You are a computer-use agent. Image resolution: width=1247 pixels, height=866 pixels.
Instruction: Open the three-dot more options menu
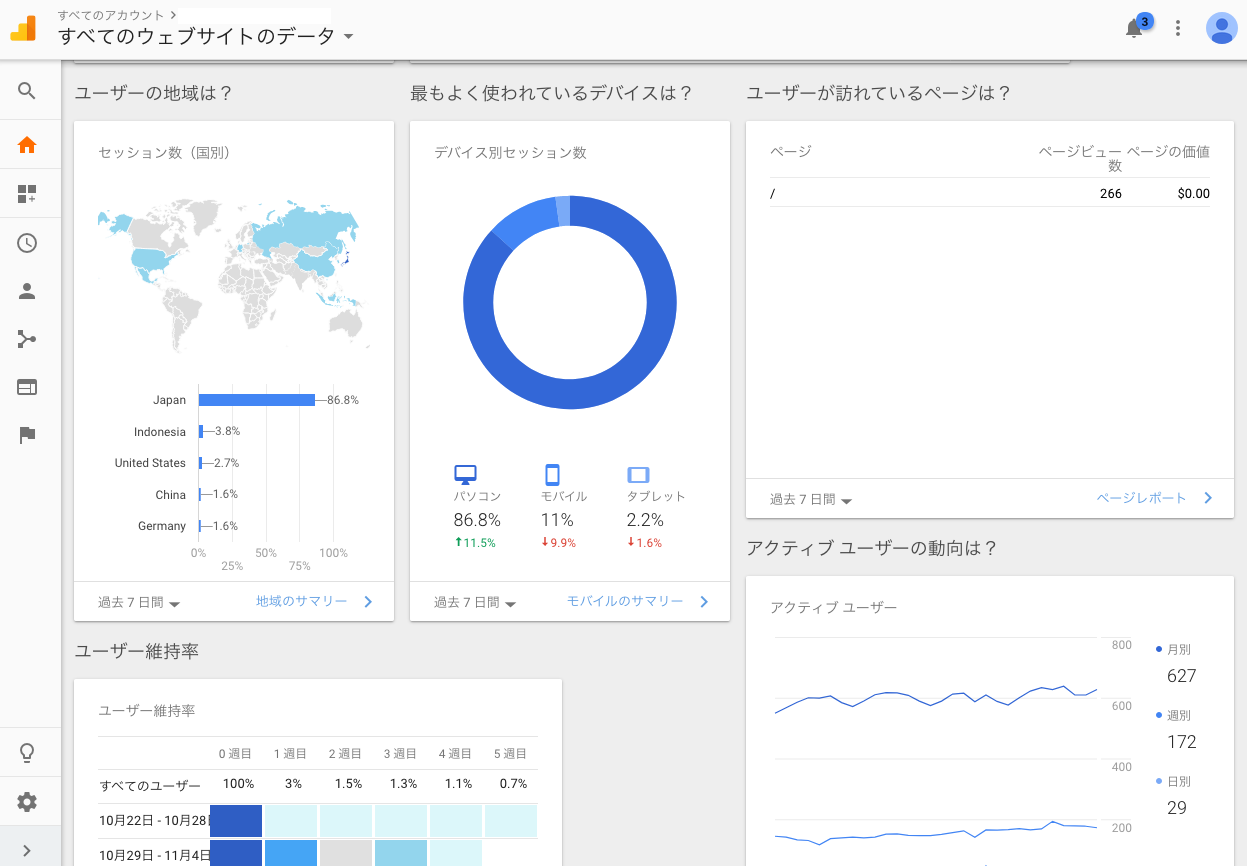click(1179, 28)
